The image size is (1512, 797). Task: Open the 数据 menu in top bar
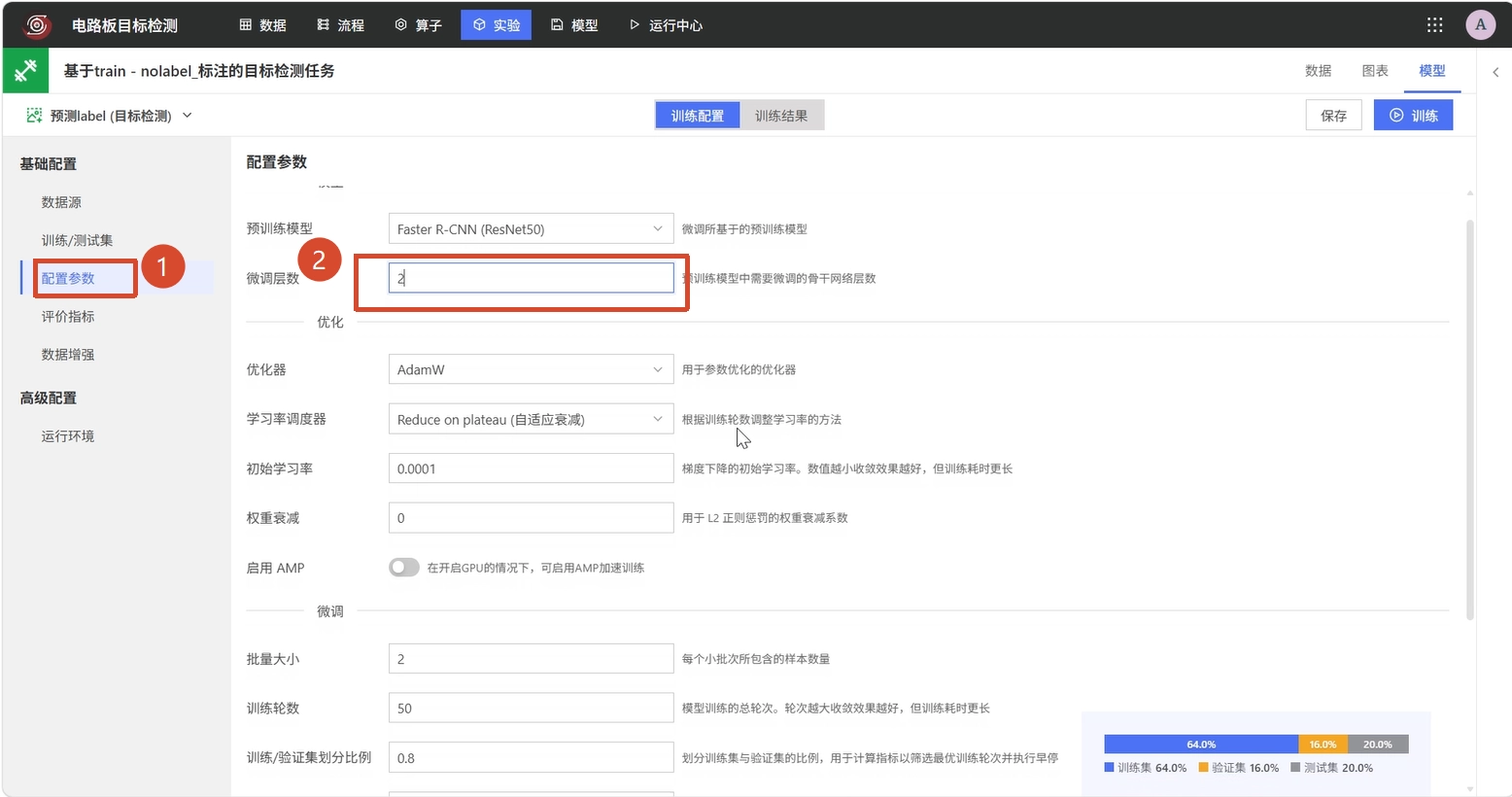[x=262, y=25]
